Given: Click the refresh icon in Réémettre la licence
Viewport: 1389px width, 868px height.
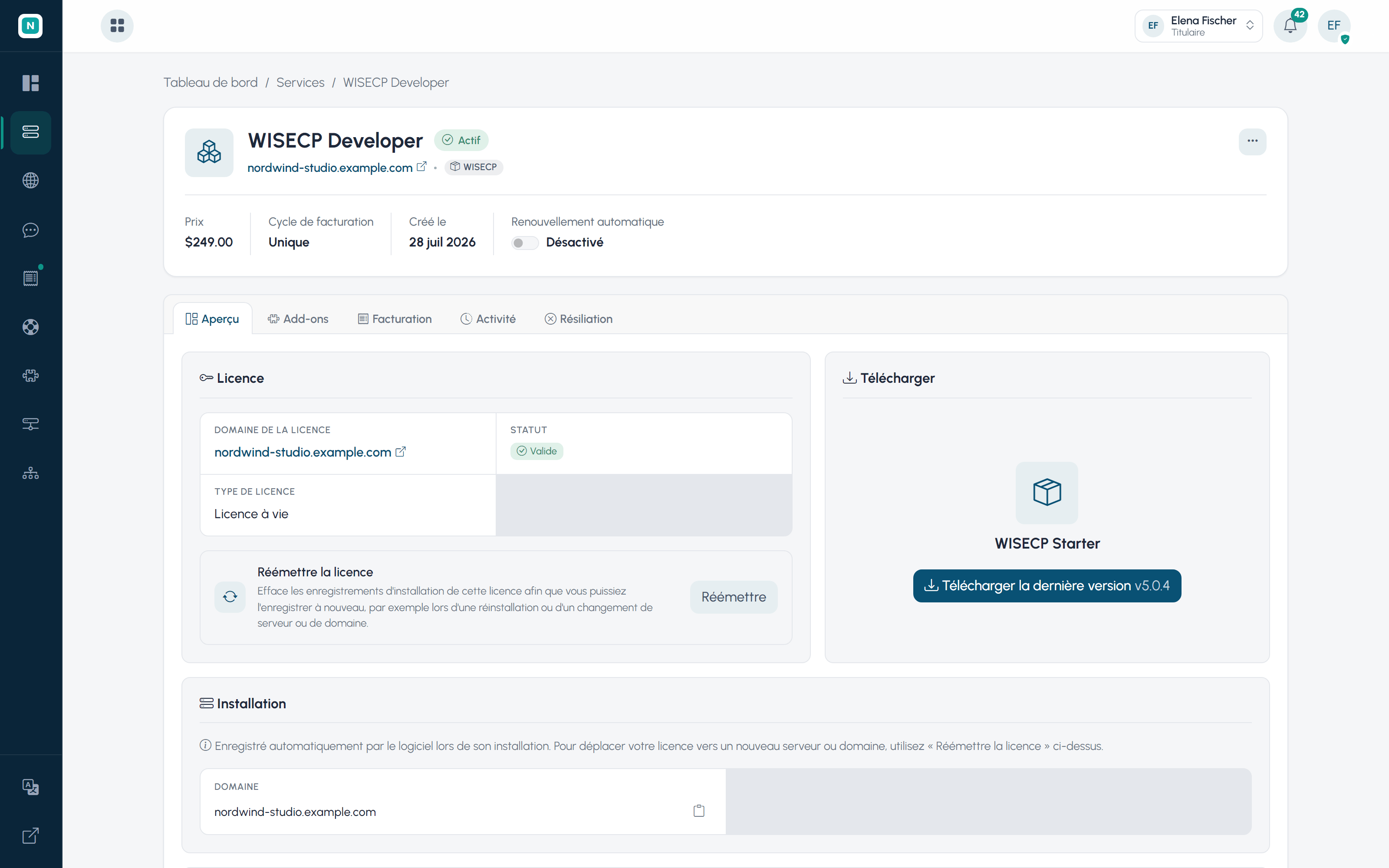Looking at the screenshot, I should click(x=230, y=597).
